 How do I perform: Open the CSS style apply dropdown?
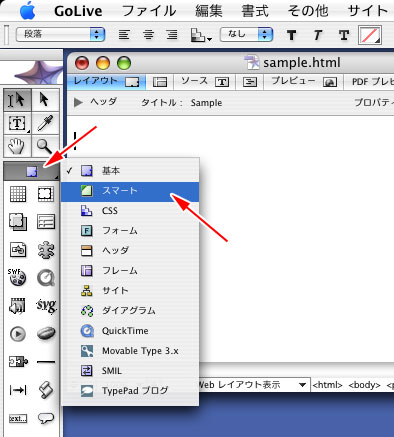[201, 35]
